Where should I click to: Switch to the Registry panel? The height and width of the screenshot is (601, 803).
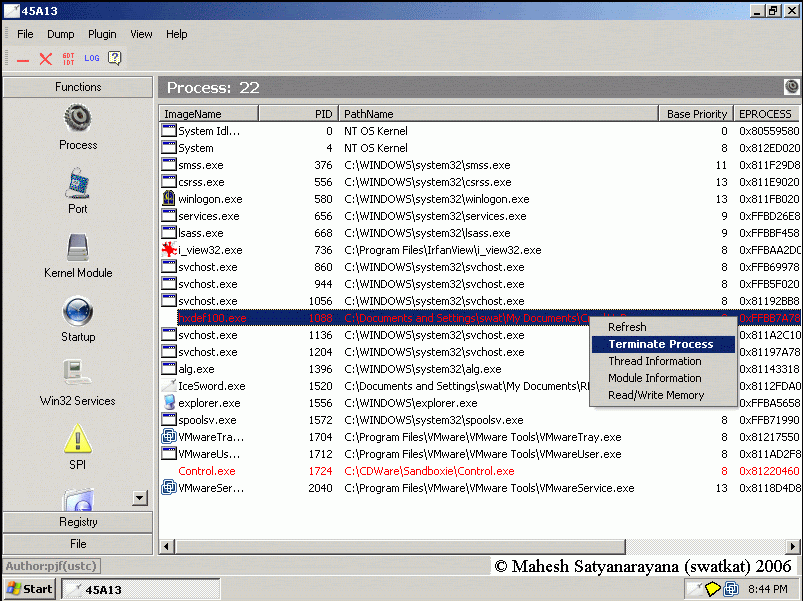tap(78, 522)
